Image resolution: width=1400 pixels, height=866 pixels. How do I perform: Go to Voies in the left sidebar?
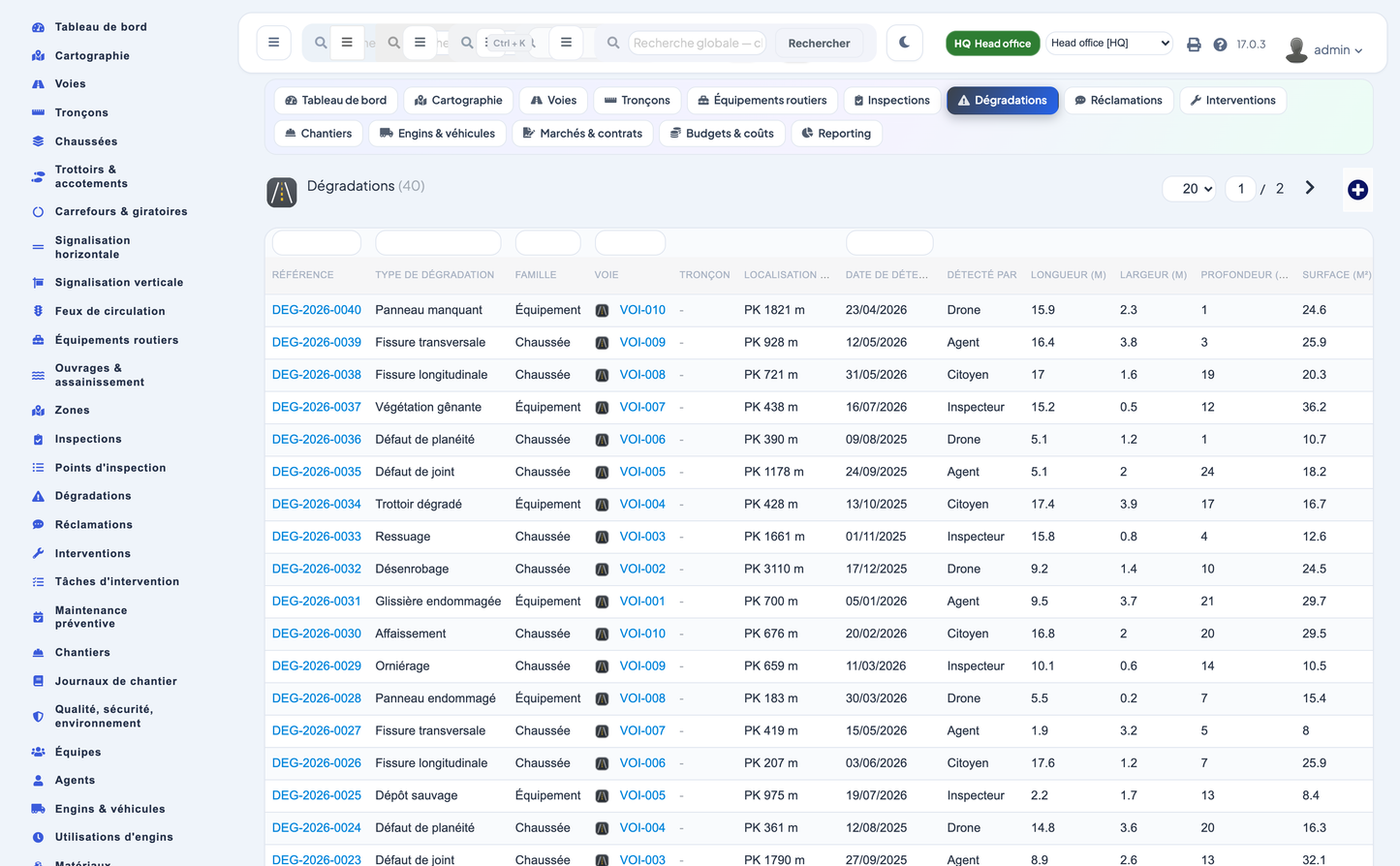(70, 84)
